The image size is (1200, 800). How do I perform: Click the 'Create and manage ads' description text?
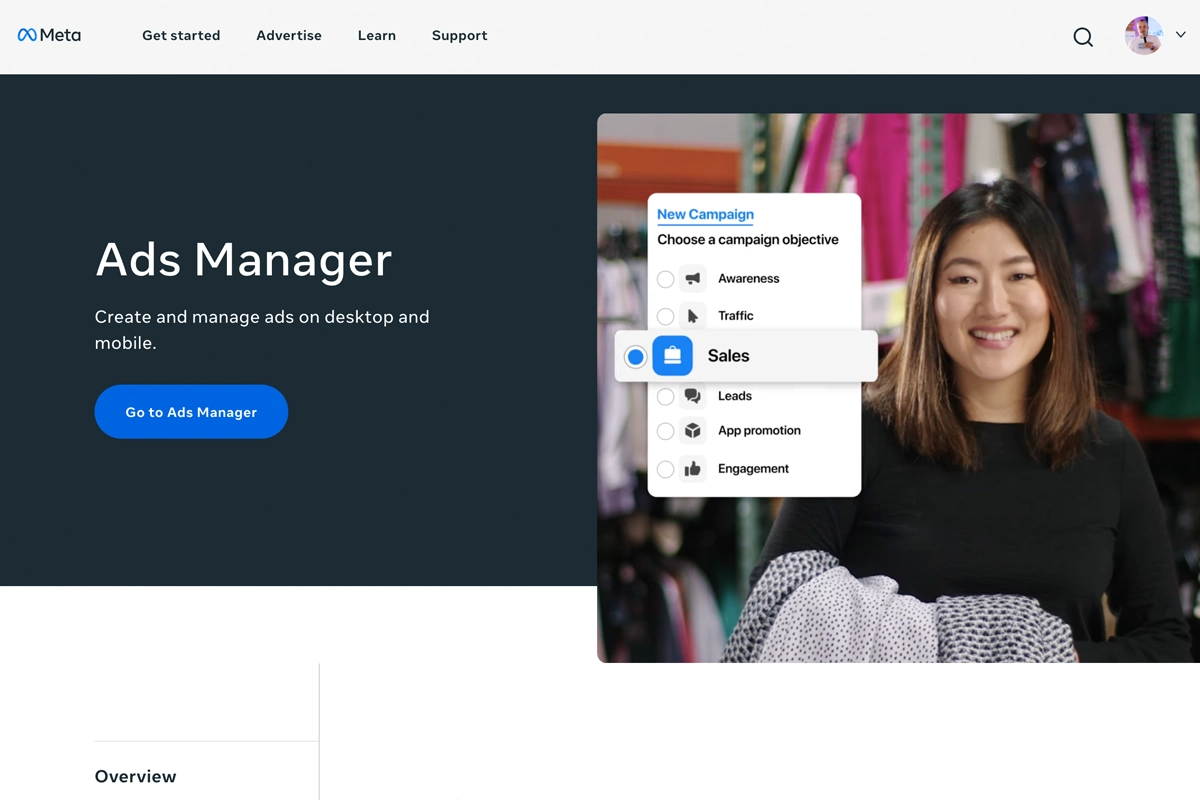coord(262,330)
